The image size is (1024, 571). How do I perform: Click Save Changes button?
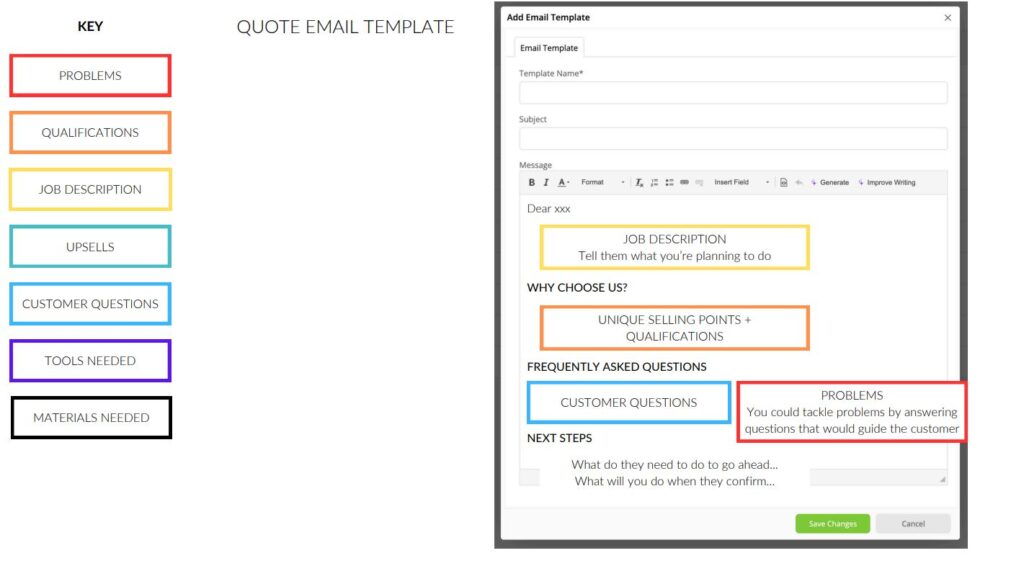click(x=832, y=523)
